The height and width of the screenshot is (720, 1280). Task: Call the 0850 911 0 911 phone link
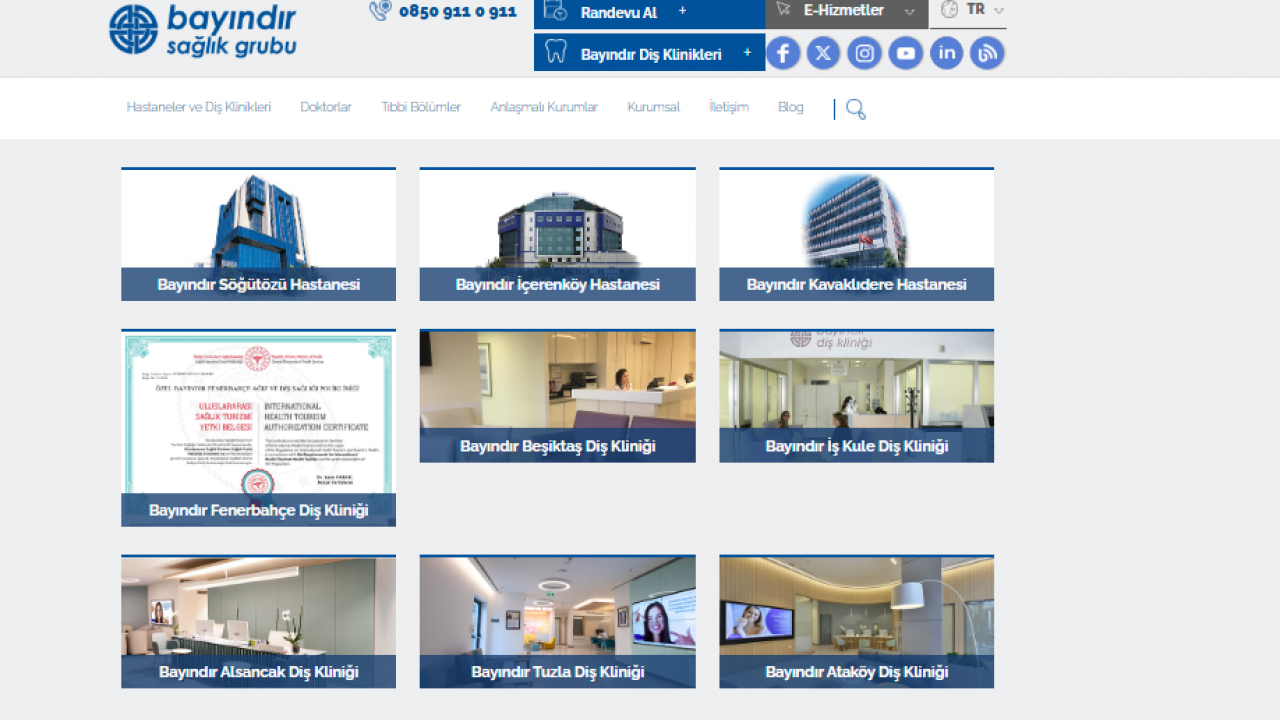click(x=445, y=12)
